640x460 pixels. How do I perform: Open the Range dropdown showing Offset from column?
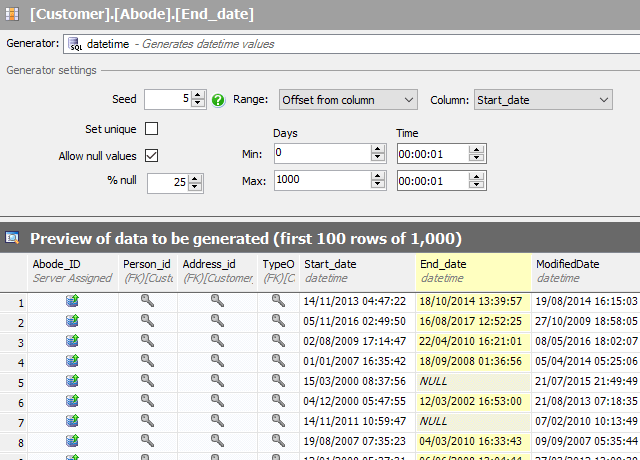(348, 100)
